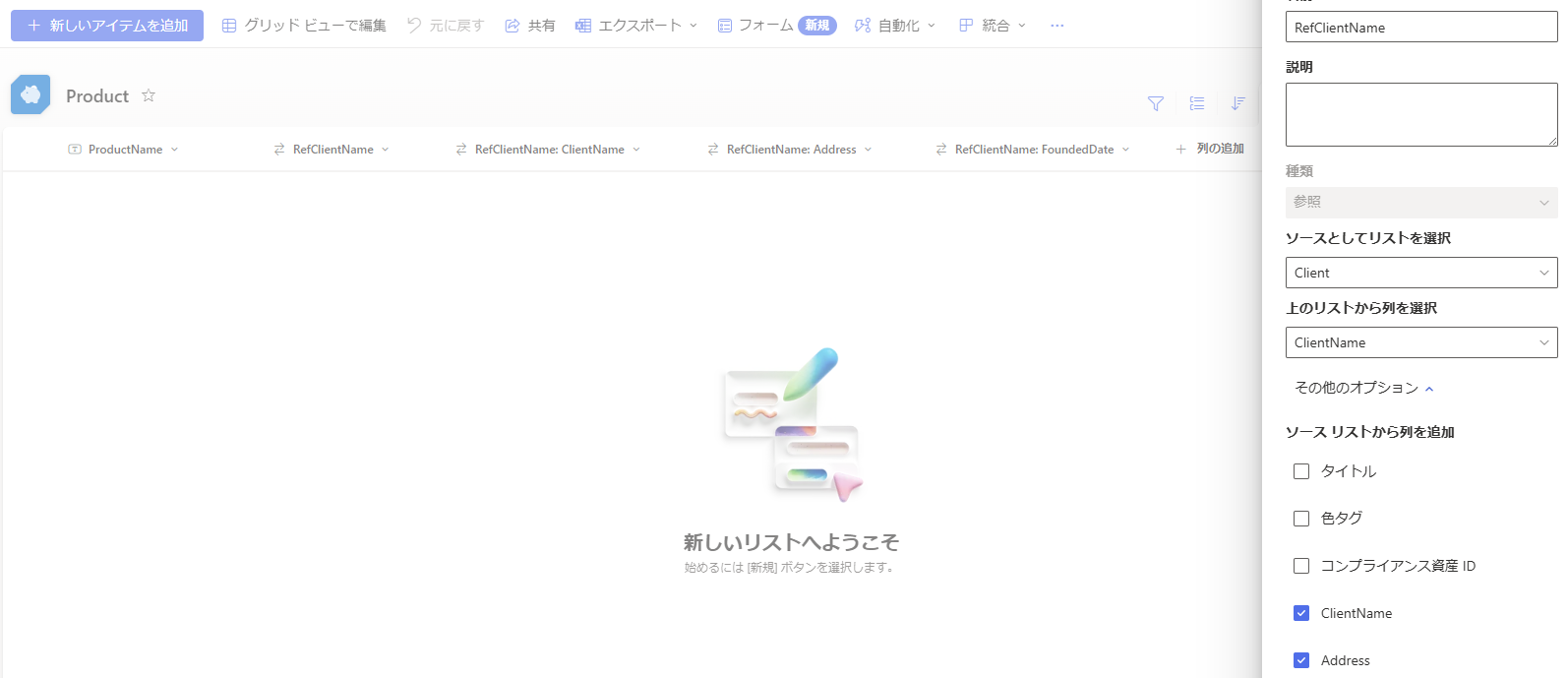Open the filter pane icon
Viewport: 1568px width, 678px height.
1156,103
